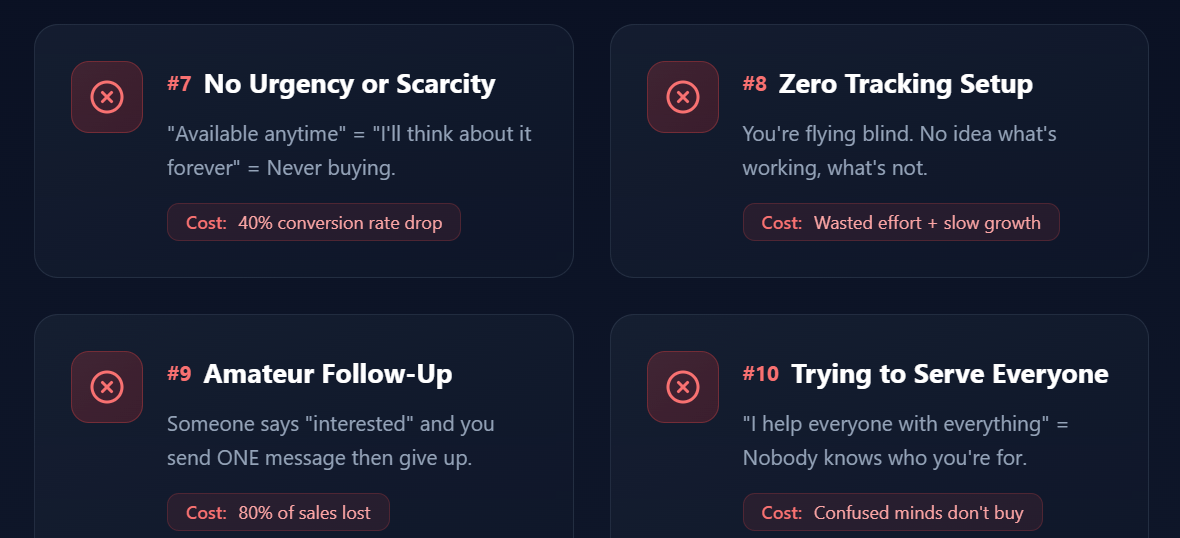
Task: Click the #7 number label
Action: coord(179,84)
